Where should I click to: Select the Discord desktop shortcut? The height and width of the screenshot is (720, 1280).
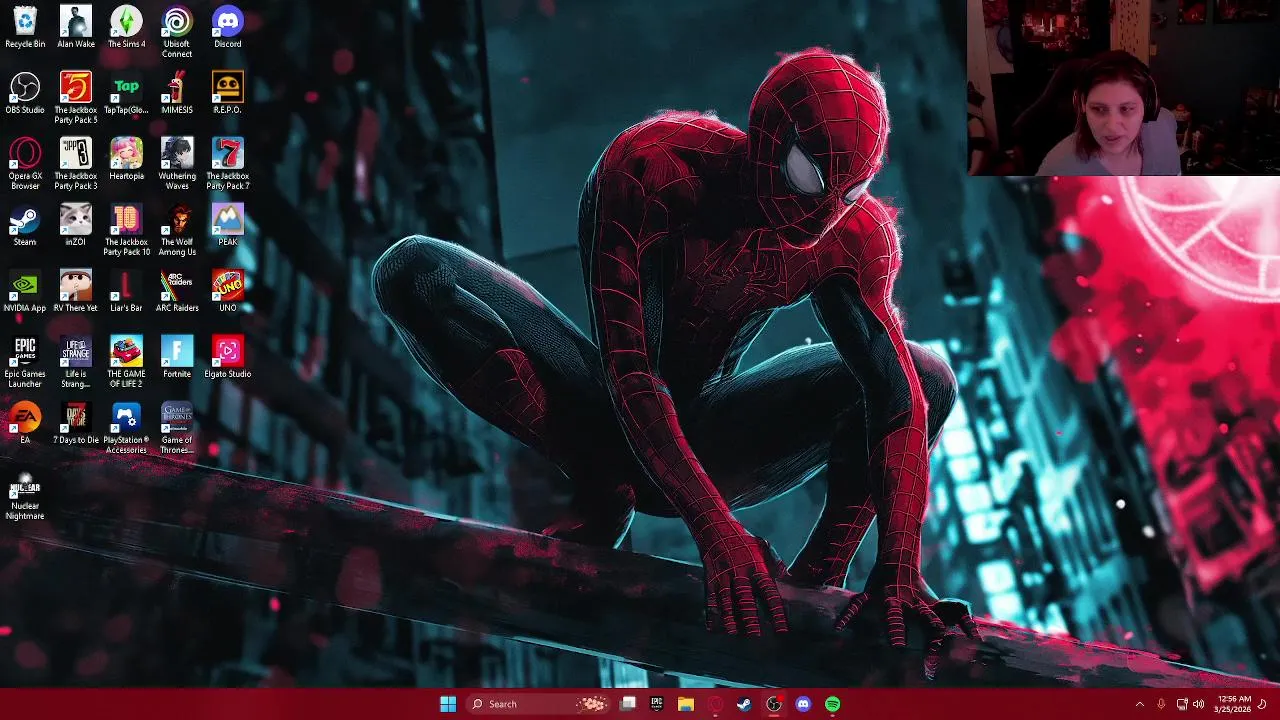(228, 27)
